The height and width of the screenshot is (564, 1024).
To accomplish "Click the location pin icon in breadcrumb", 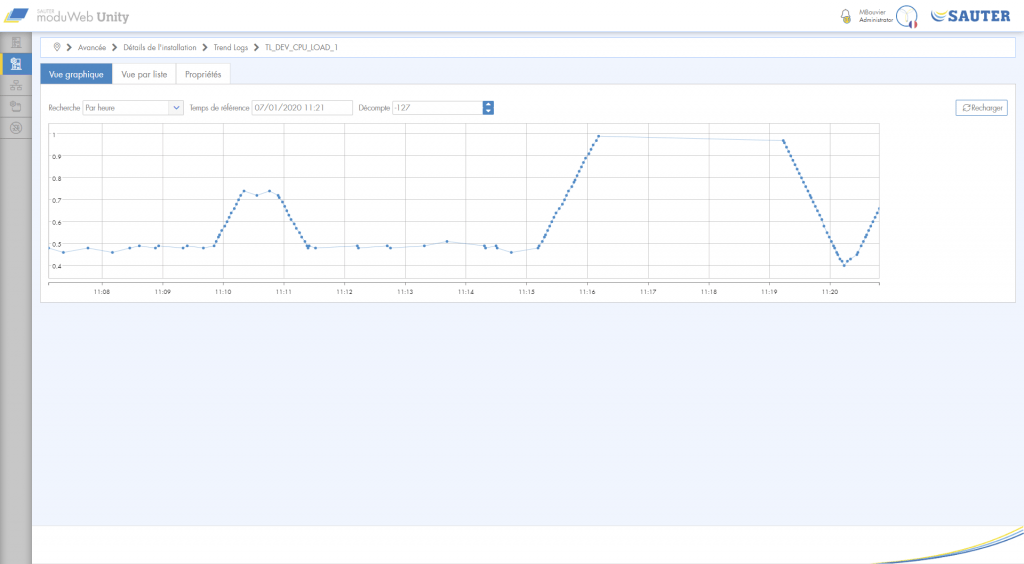I will tap(57, 47).
